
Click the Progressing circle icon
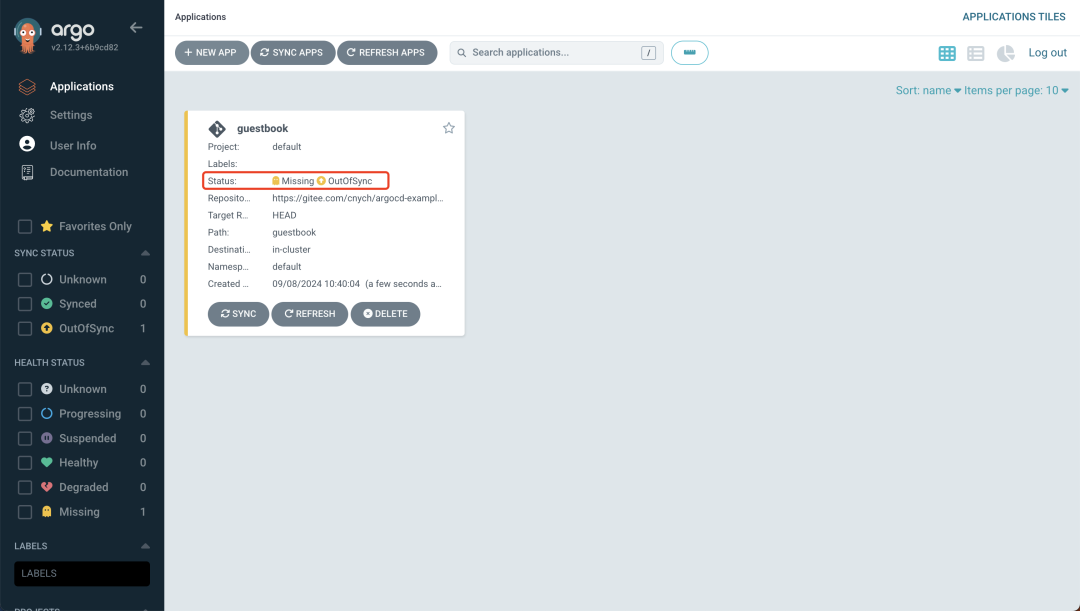point(47,414)
